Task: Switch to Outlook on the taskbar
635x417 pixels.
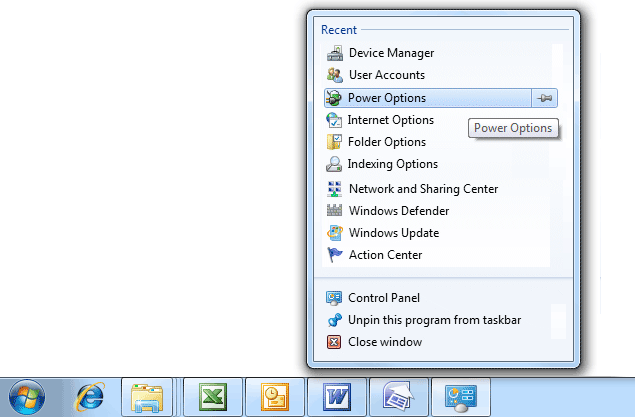Action: point(275,398)
